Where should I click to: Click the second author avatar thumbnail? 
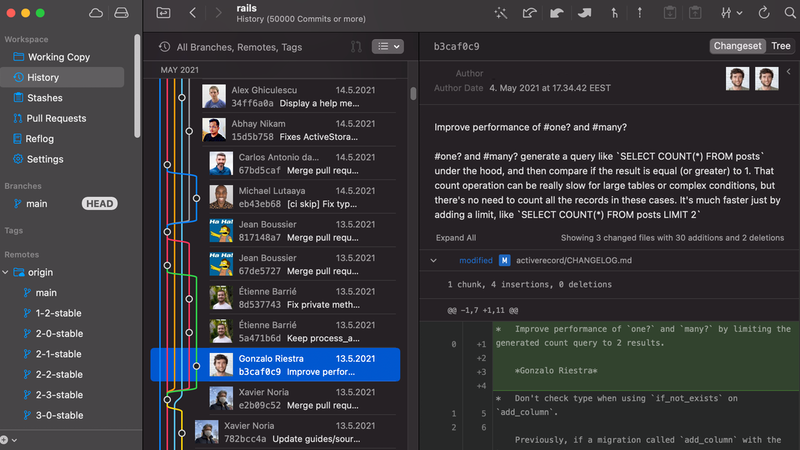pyautogui.click(x=767, y=79)
